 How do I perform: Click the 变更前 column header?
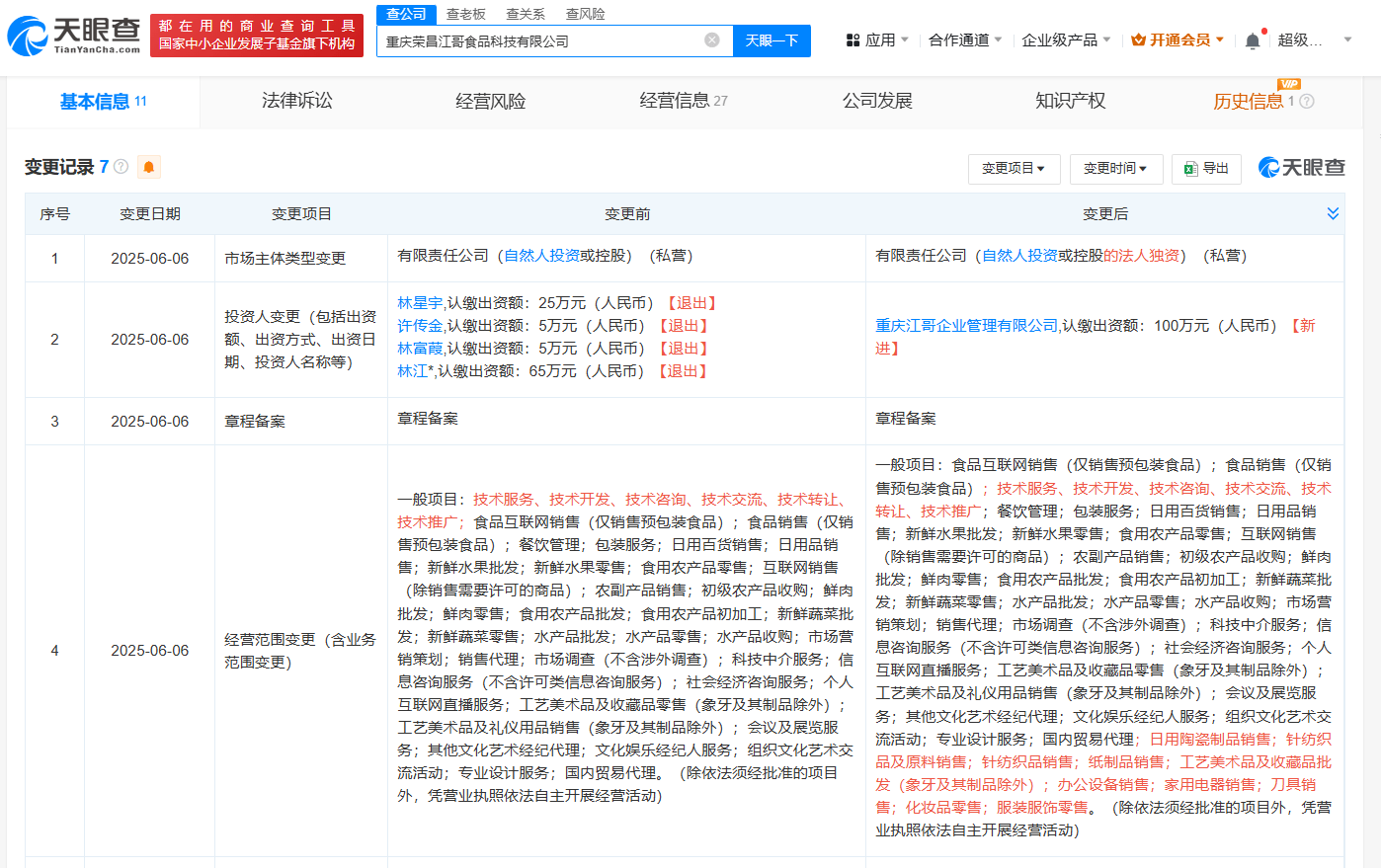(627, 214)
